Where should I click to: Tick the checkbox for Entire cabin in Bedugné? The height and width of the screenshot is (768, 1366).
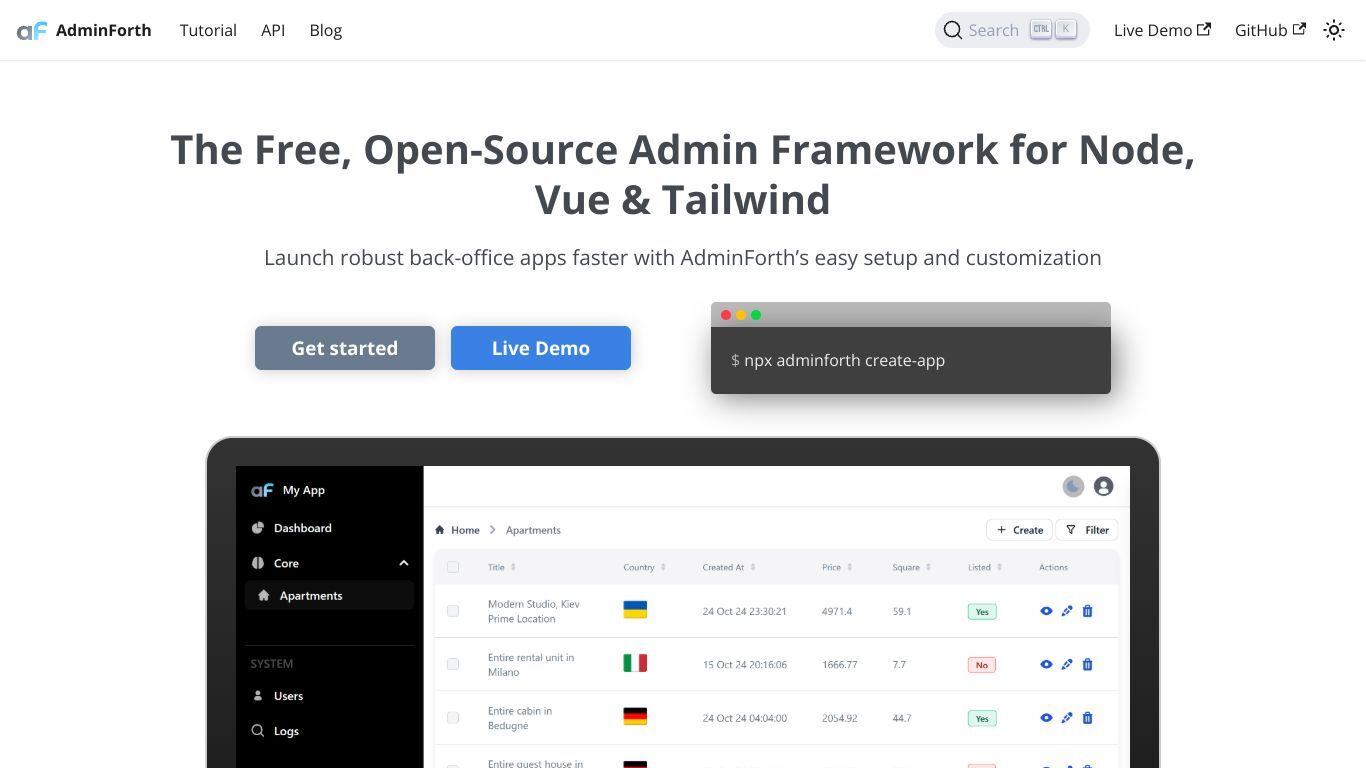[x=453, y=718]
